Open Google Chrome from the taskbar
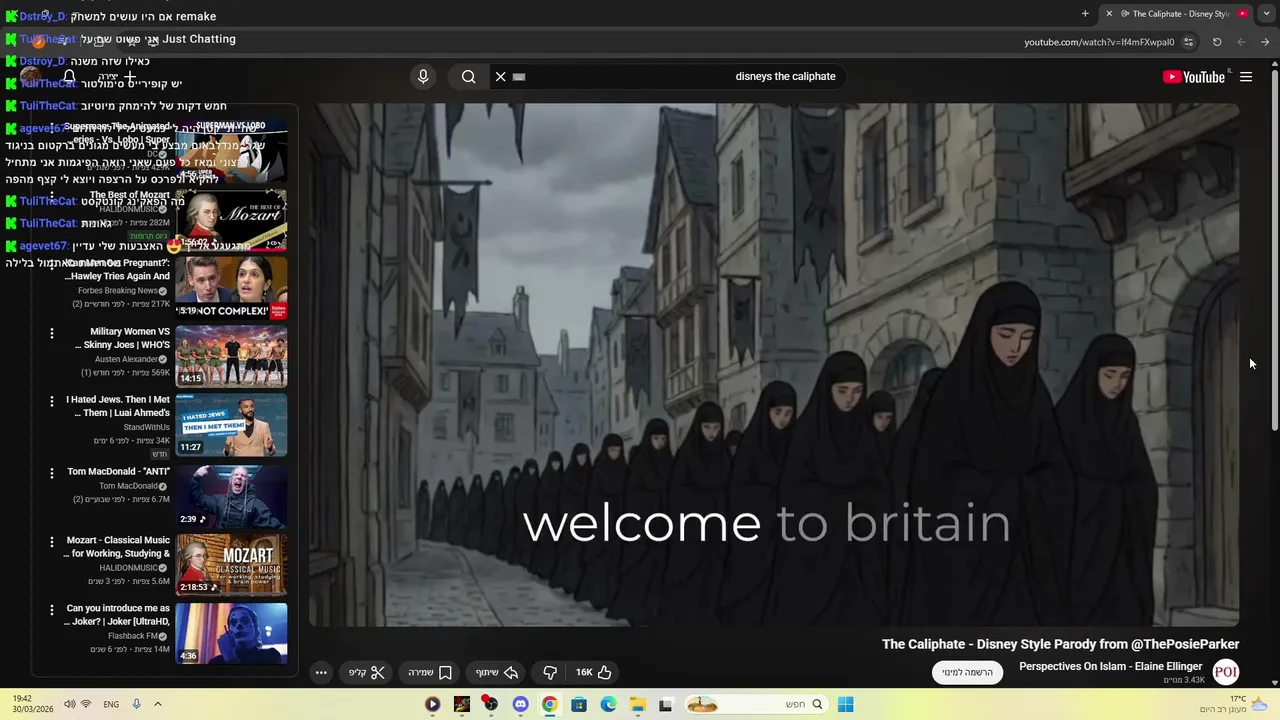The height and width of the screenshot is (720, 1280). click(x=549, y=704)
